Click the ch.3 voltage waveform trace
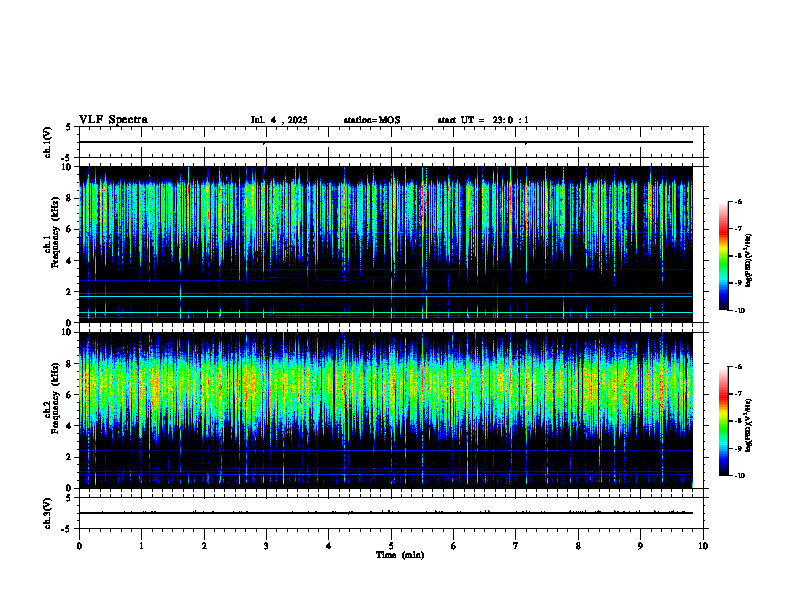 pyautogui.click(x=385, y=513)
